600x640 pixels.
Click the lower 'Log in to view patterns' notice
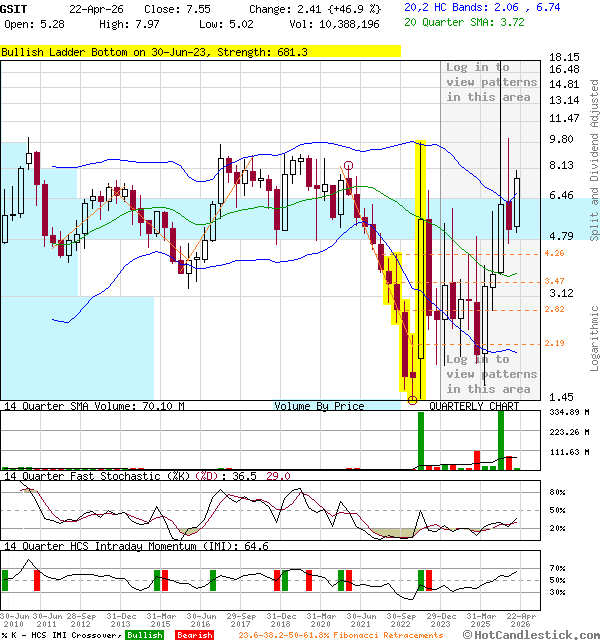[491, 374]
